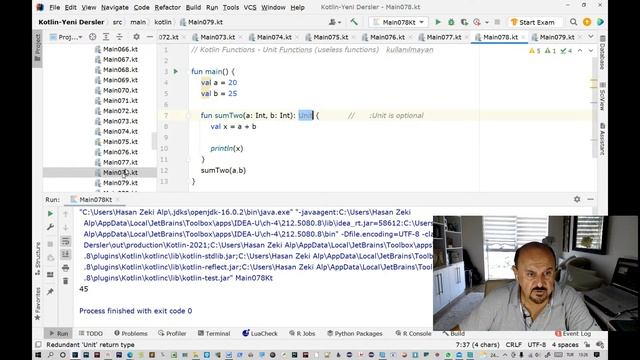The width and height of the screenshot is (640, 360).
Task: Open the TODO tool window
Action: tap(91, 333)
